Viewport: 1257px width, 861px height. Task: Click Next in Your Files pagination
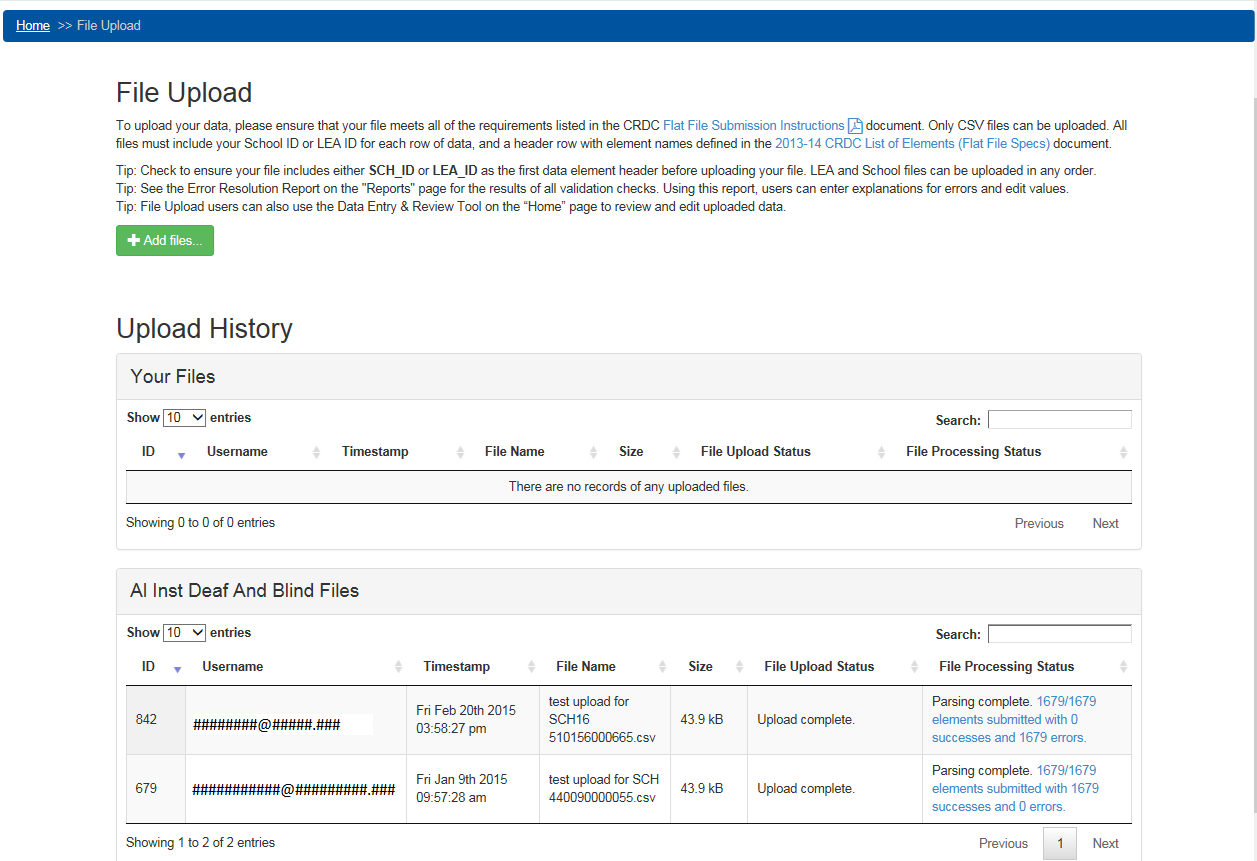tap(1105, 524)
